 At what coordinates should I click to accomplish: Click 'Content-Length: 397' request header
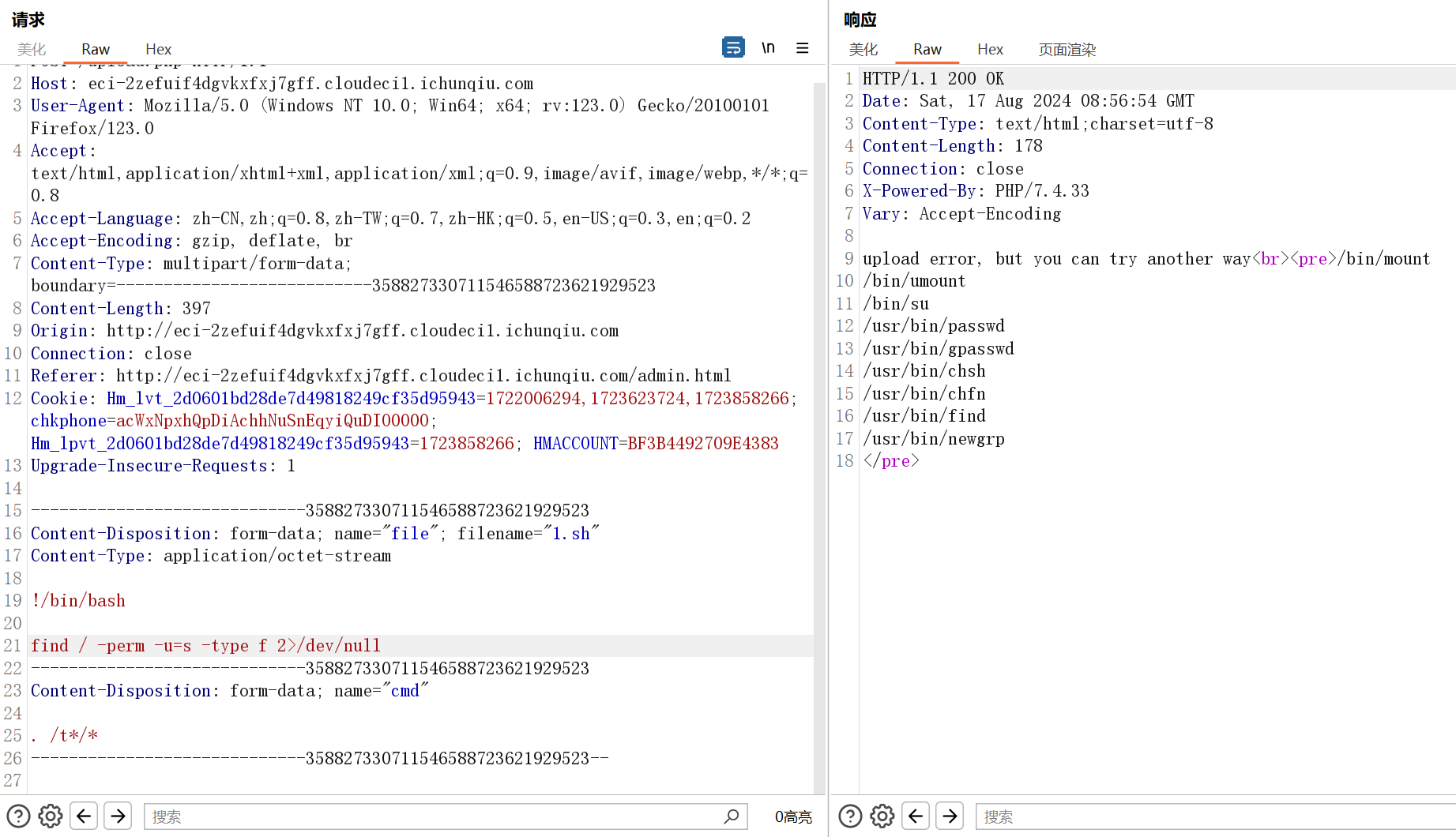[121, 309]
